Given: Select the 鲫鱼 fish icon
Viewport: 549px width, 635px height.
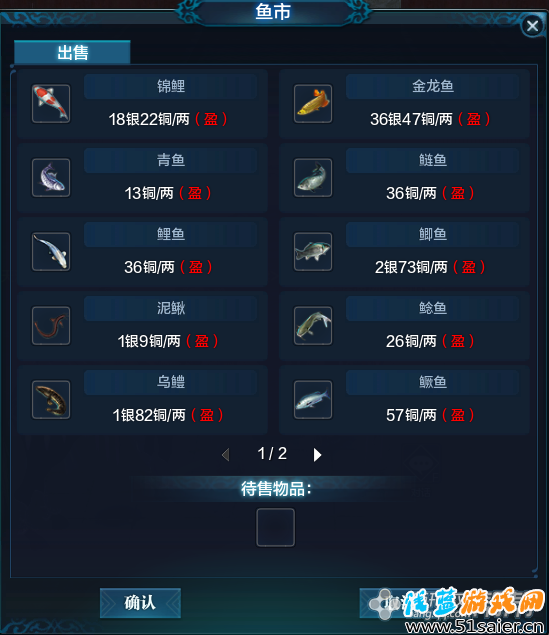Looking at the screenshot, I should (x=313, y=251).
